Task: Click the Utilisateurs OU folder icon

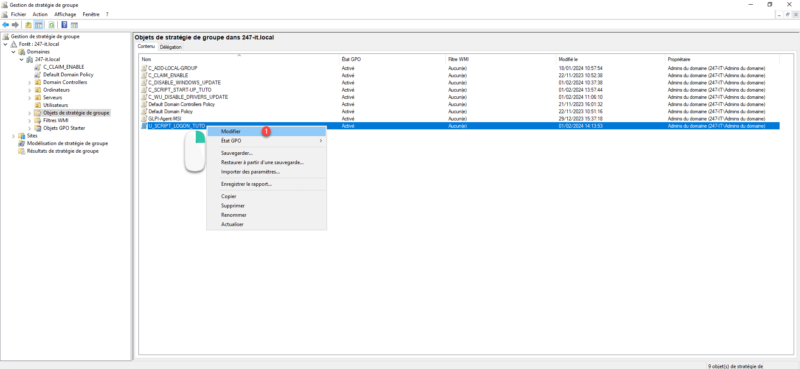Action: 38,105
